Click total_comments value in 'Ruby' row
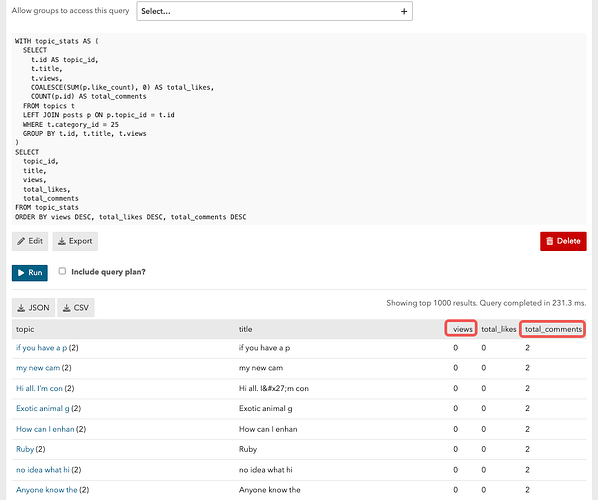598x500 pixels. tap(527, 449)
